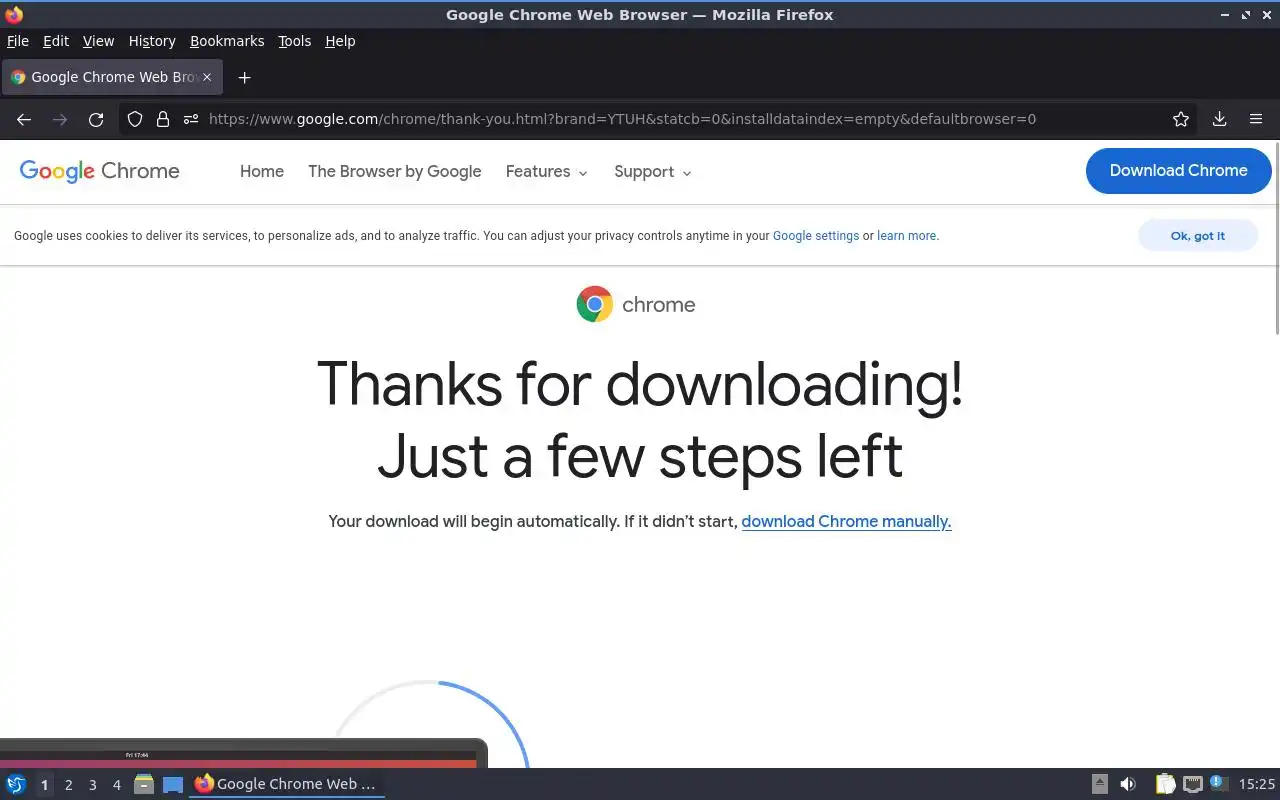Switch to workspace 1
1280x800 pixels.
point(44,785)
